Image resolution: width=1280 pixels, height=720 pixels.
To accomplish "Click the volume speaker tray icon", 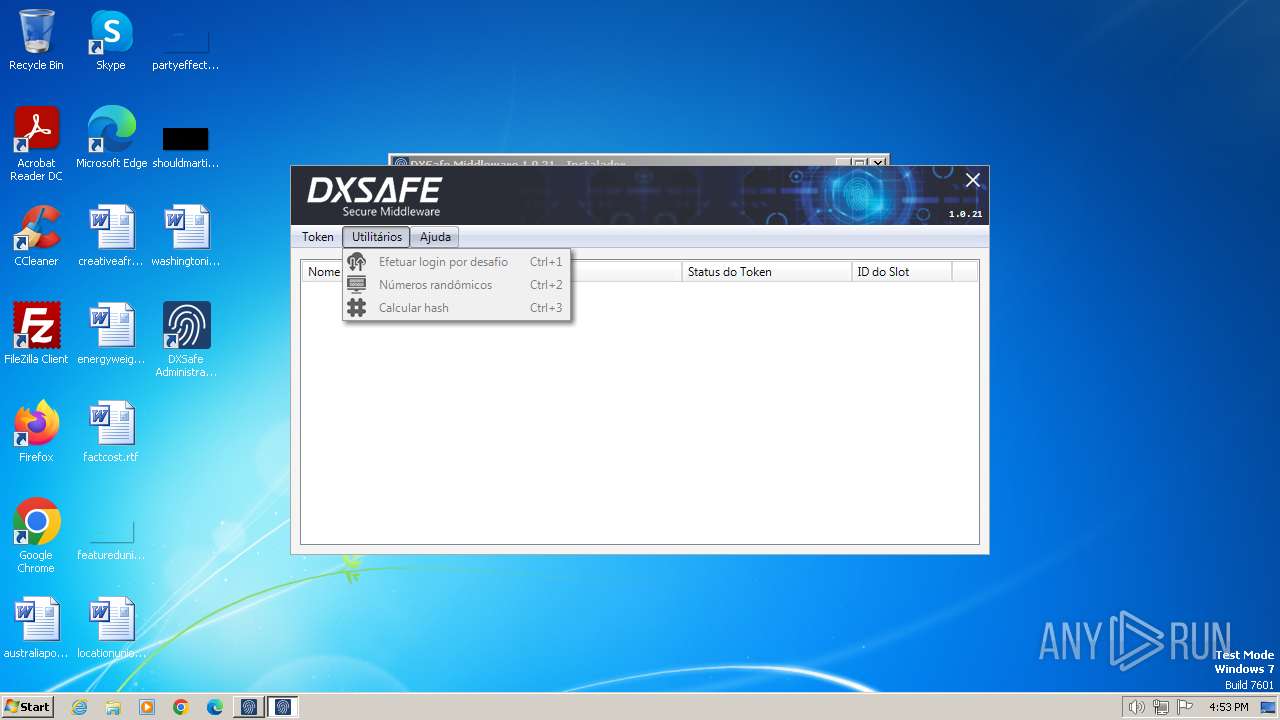I will pyautogui.click(x=1136, y=707).
